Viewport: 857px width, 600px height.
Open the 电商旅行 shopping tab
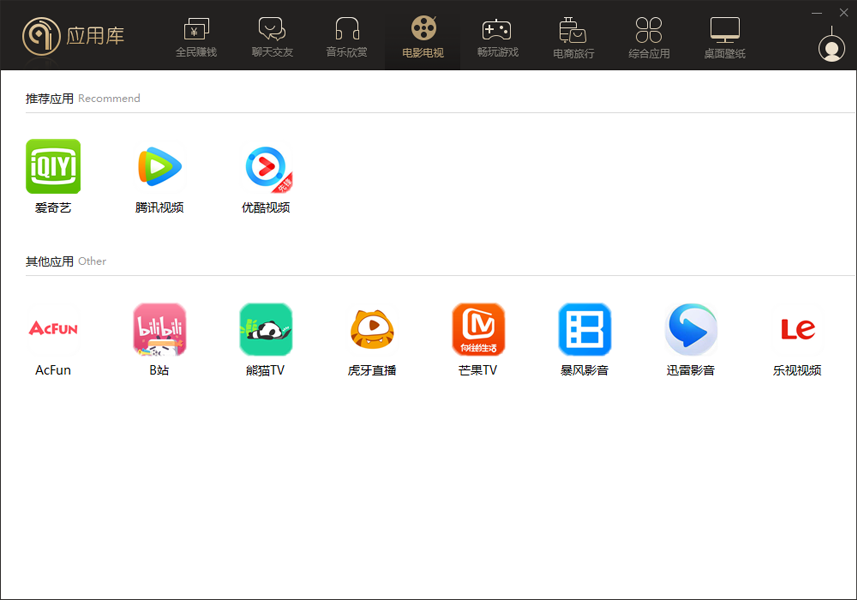coord(573,37)
